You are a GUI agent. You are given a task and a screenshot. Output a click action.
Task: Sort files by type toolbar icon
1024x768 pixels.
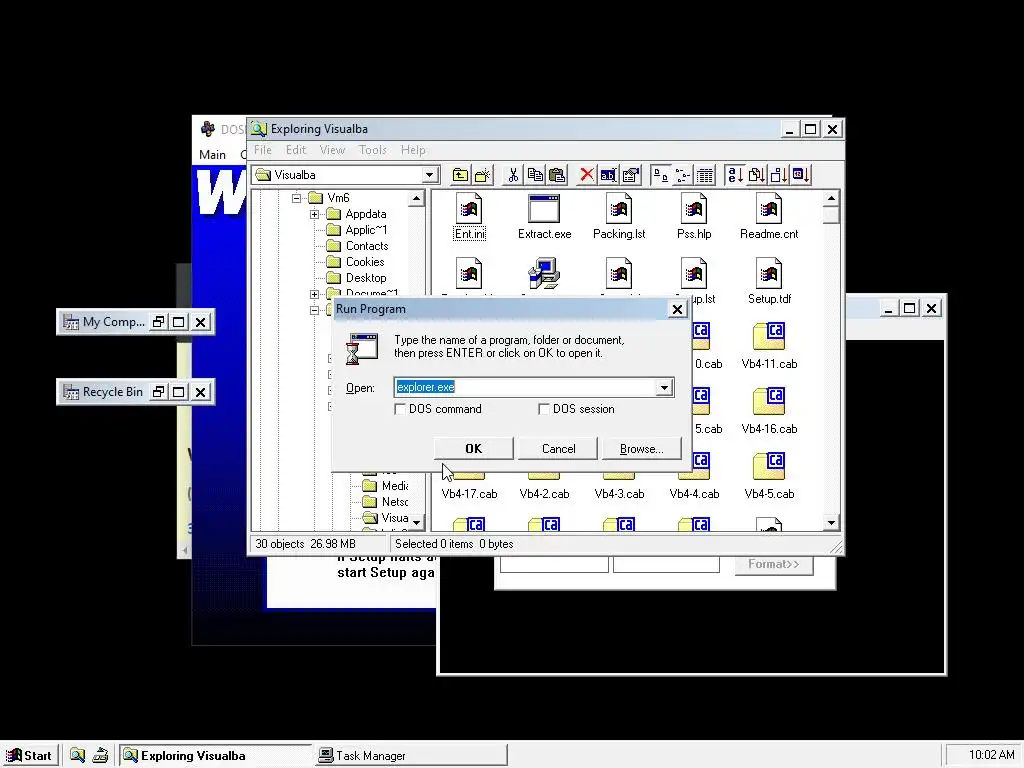(x=757, y=175)
